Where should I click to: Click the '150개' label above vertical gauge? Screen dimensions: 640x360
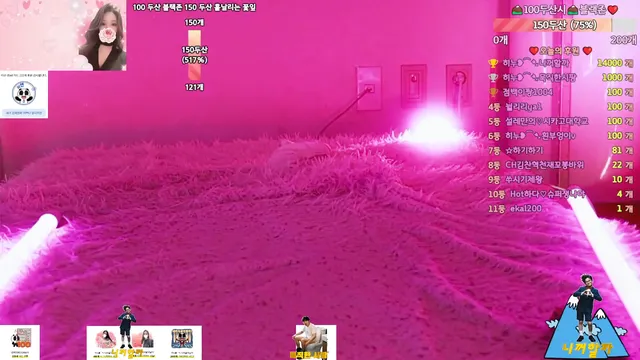(194, 22)
